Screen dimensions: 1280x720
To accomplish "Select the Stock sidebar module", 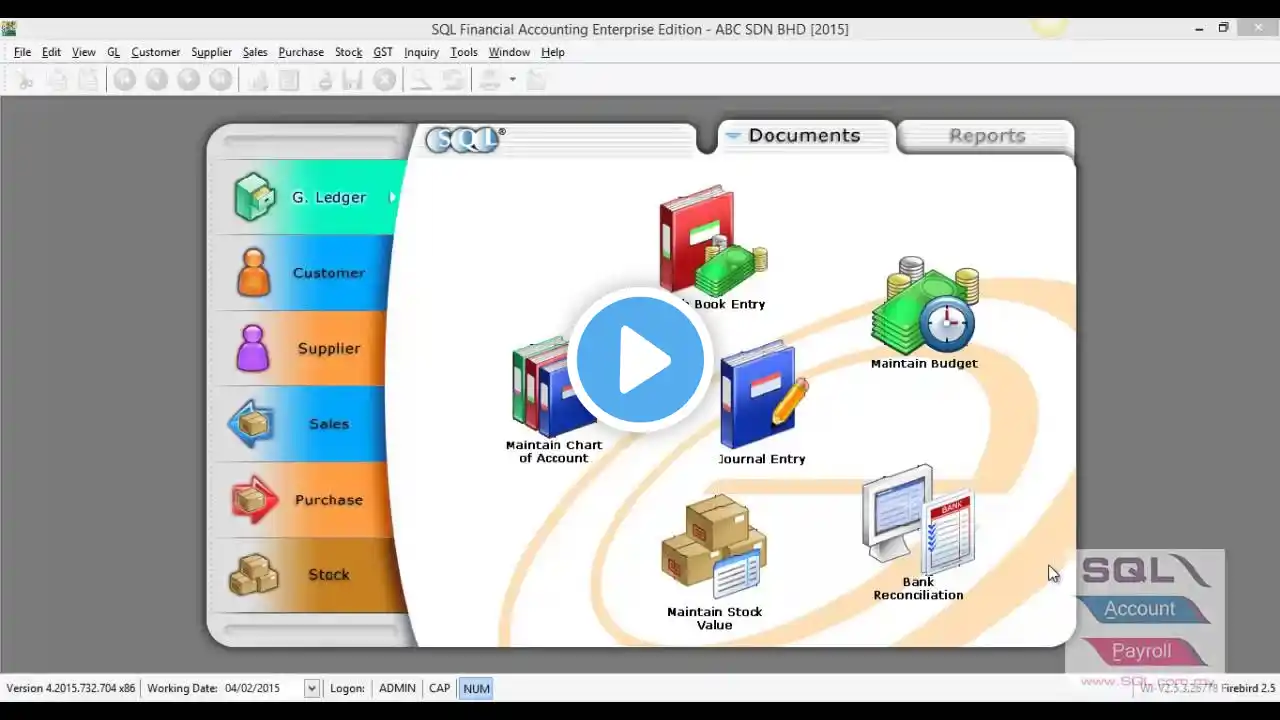I will pyautogui.click(x=310, y=575).
